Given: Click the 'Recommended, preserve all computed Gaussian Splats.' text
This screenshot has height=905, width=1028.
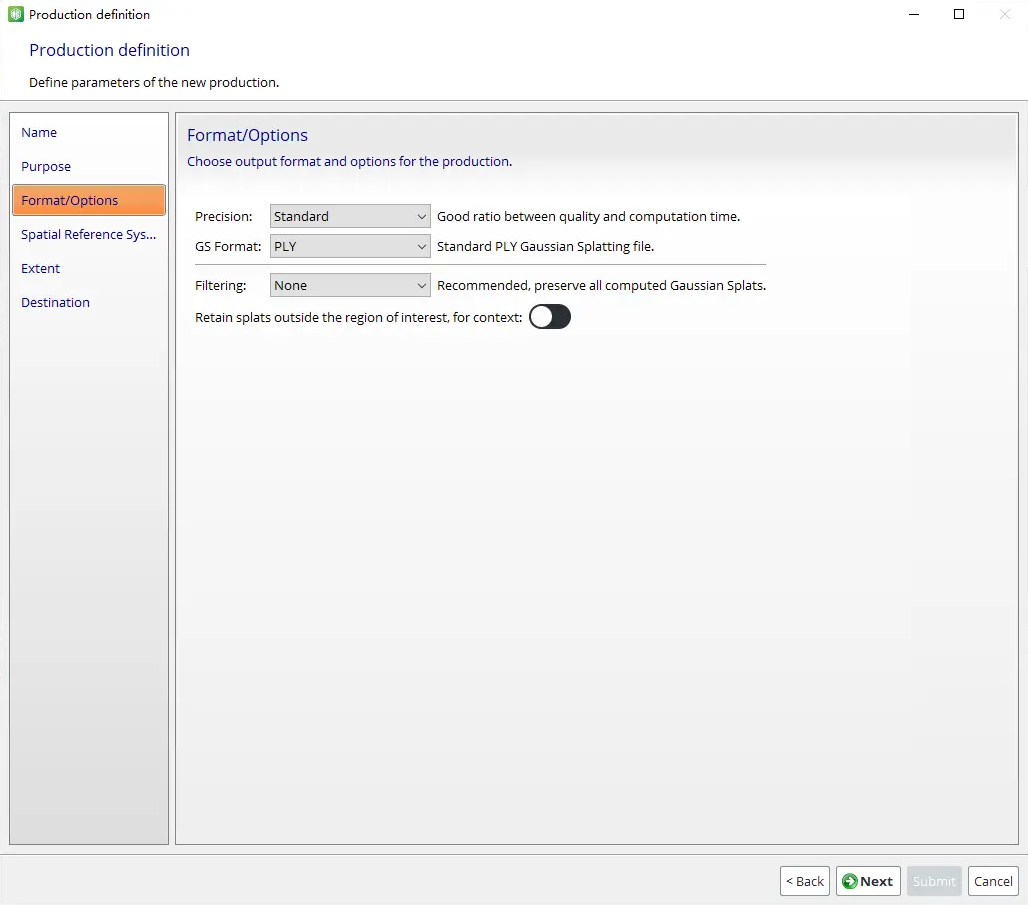Looking at the screenshot, I should (601, 285).
